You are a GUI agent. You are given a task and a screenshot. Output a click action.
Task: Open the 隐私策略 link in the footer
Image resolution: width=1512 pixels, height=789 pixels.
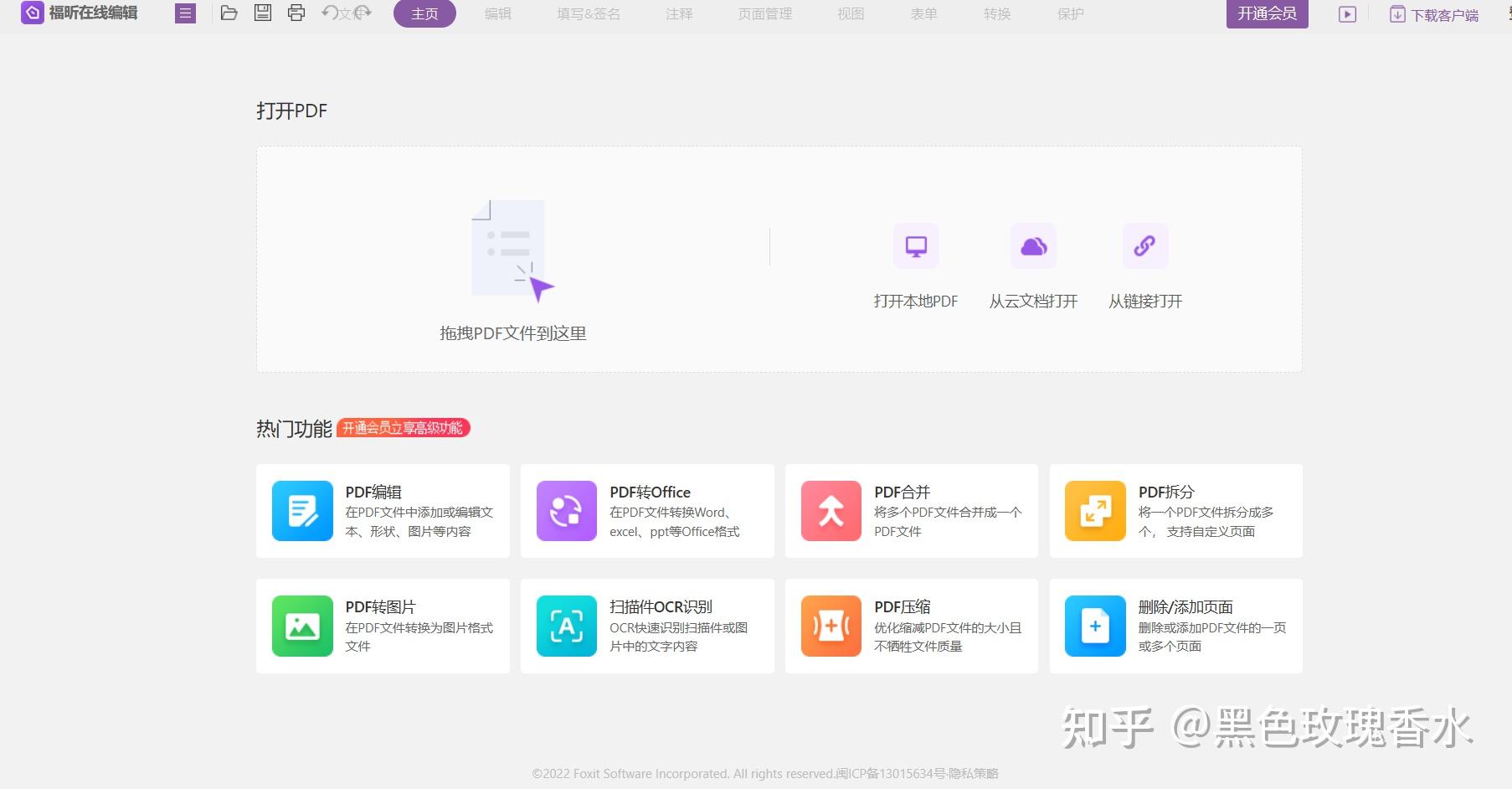point(974,774)
